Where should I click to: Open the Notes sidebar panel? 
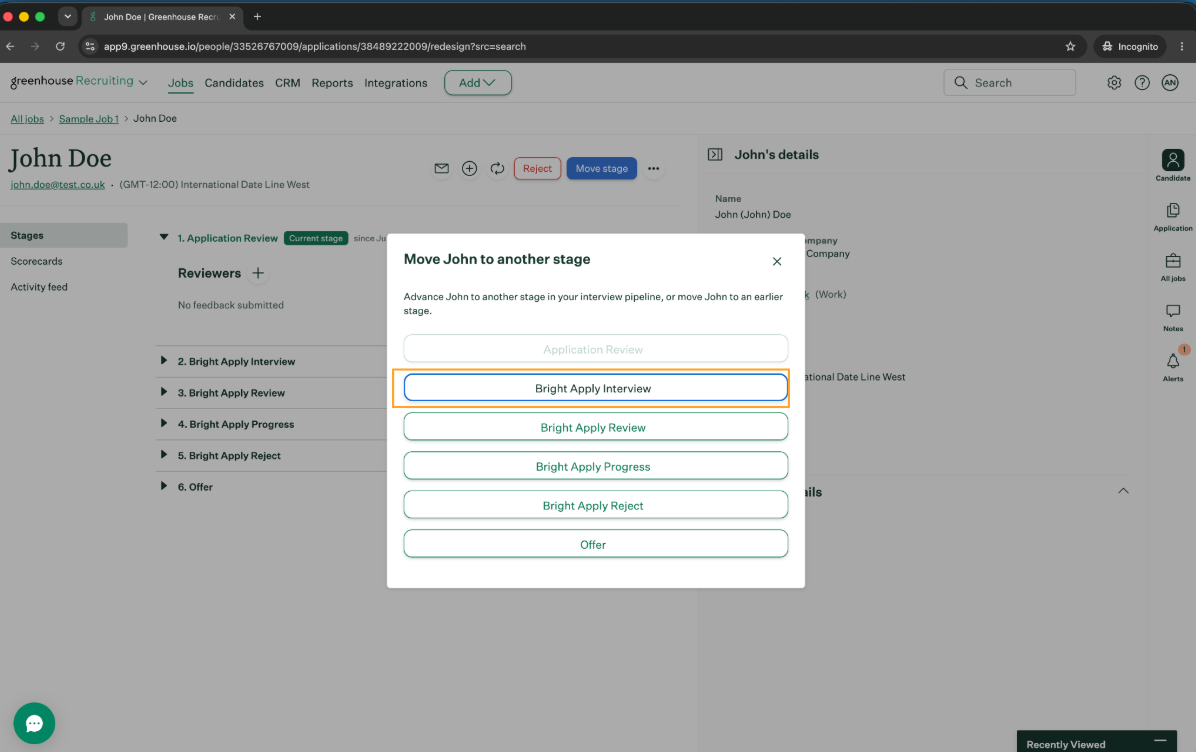(1172, 317)
